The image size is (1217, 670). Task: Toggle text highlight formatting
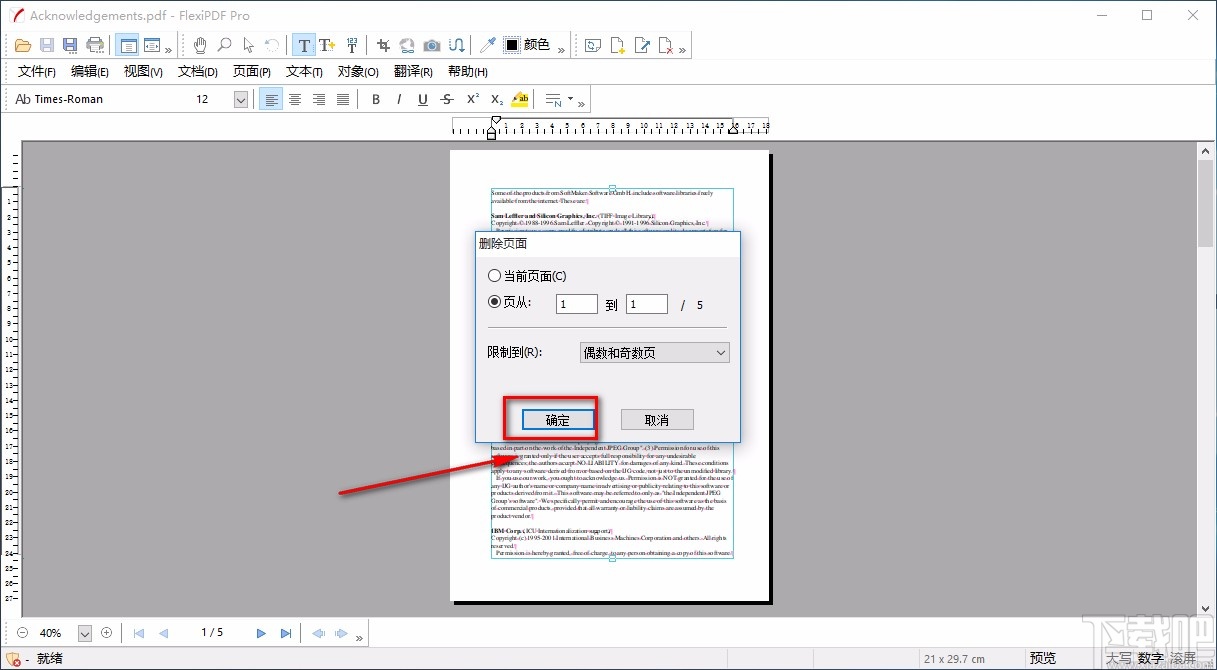(519, 99)
